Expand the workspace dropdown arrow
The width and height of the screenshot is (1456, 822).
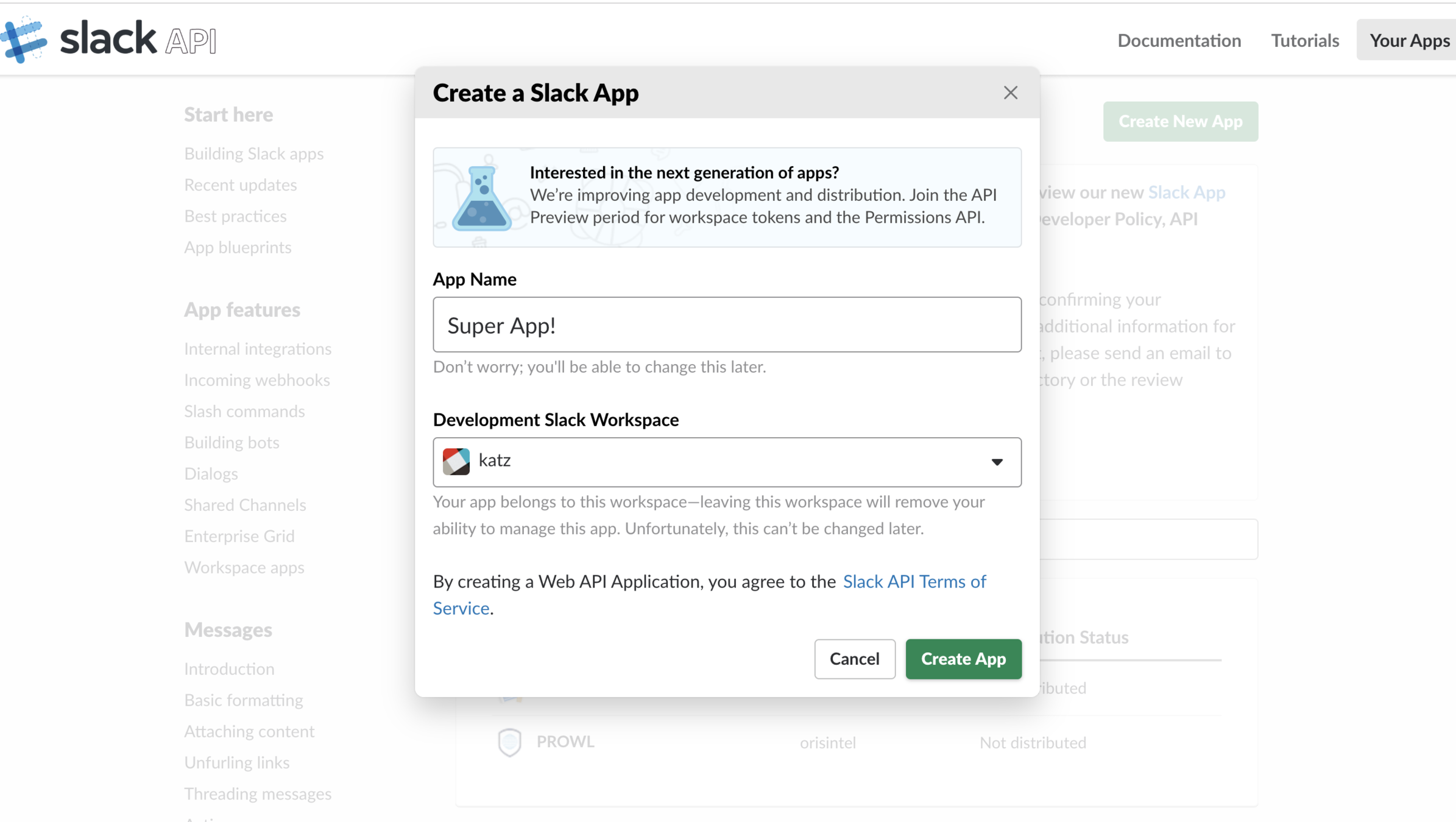(x=997, y=462)
